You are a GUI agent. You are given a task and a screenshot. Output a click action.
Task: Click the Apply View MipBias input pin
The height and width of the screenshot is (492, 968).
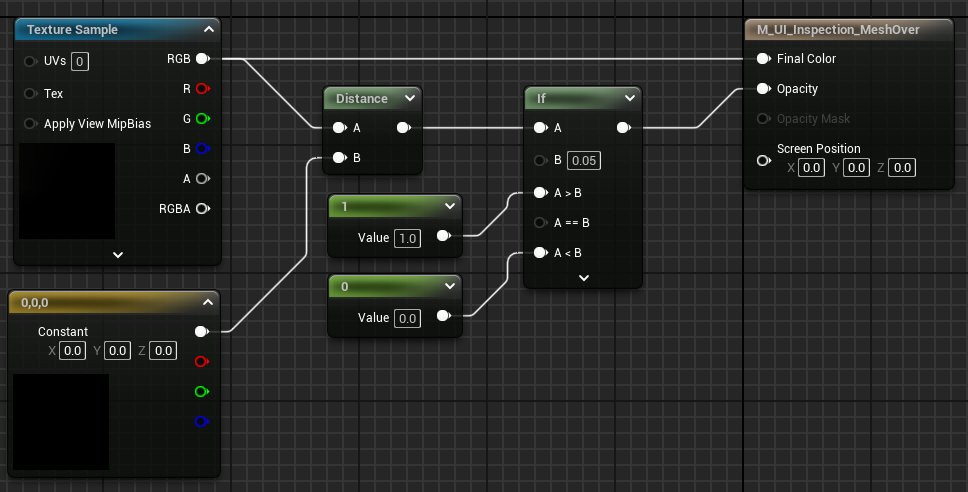click(x=30, y=123)
